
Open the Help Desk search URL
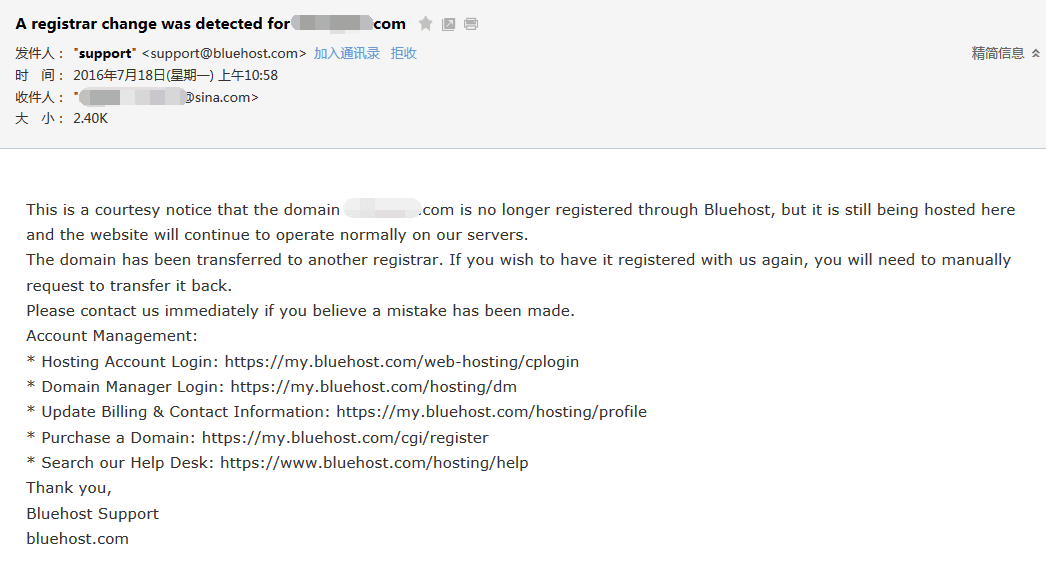[x=374, y=462]
